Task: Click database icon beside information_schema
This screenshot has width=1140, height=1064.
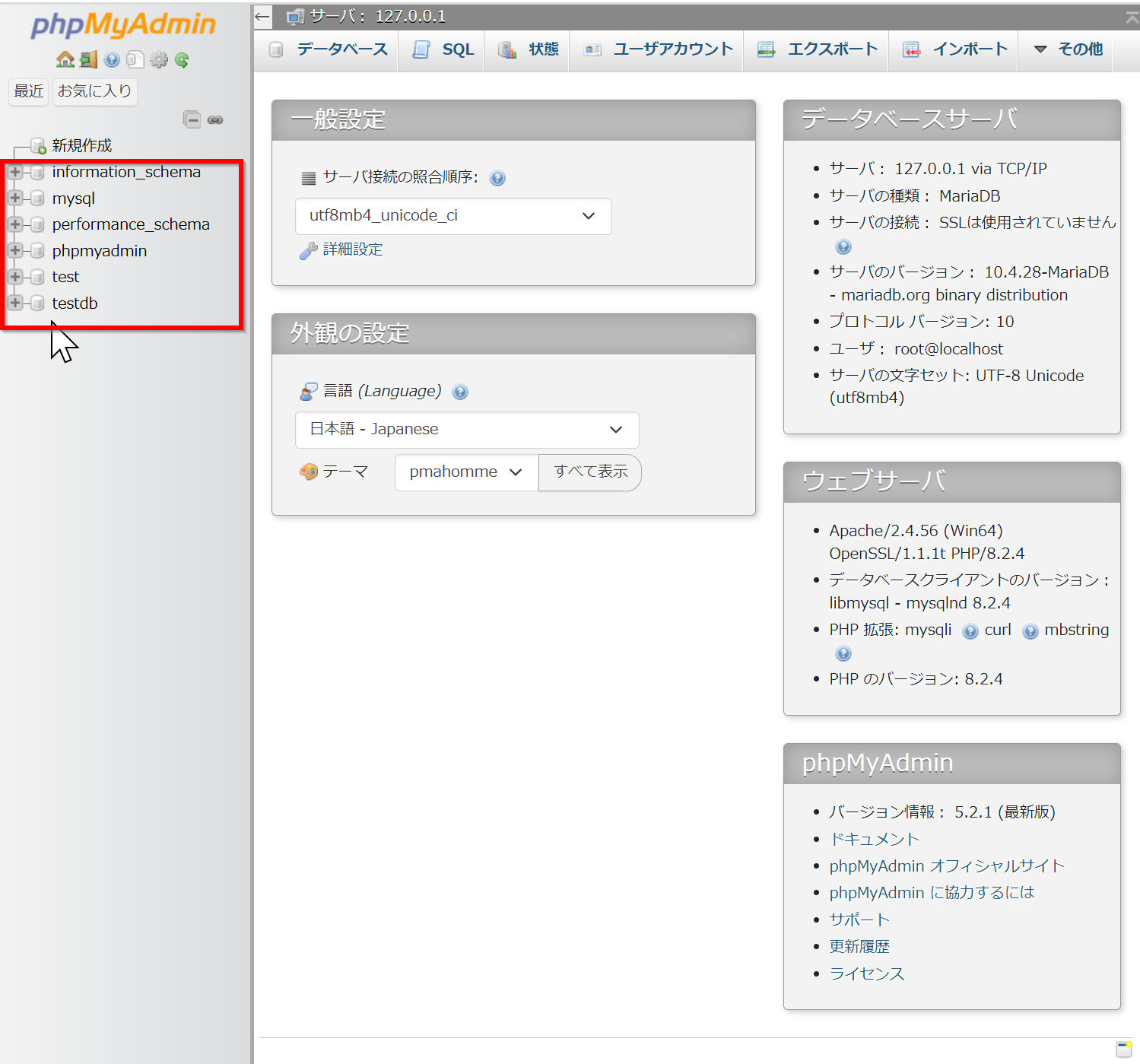Action: pos(37,172)
